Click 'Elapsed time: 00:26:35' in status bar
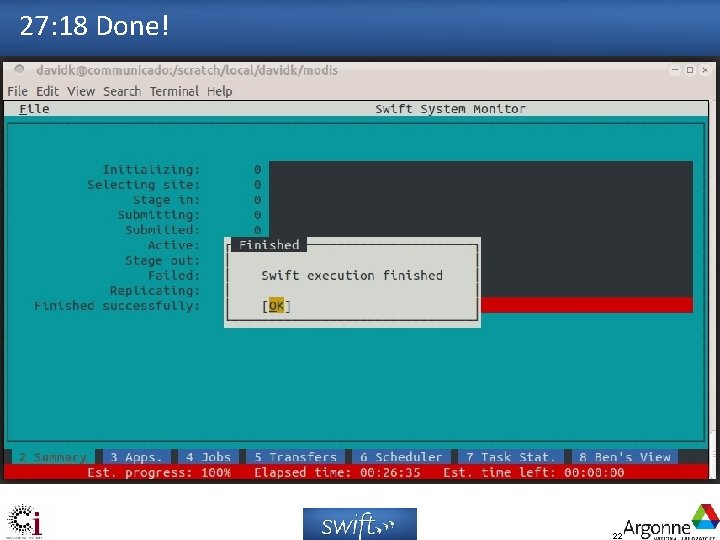 tap(338, 472)
